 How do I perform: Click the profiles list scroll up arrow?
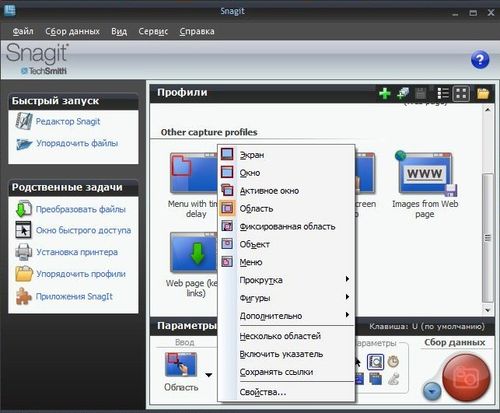click(487, 110)
